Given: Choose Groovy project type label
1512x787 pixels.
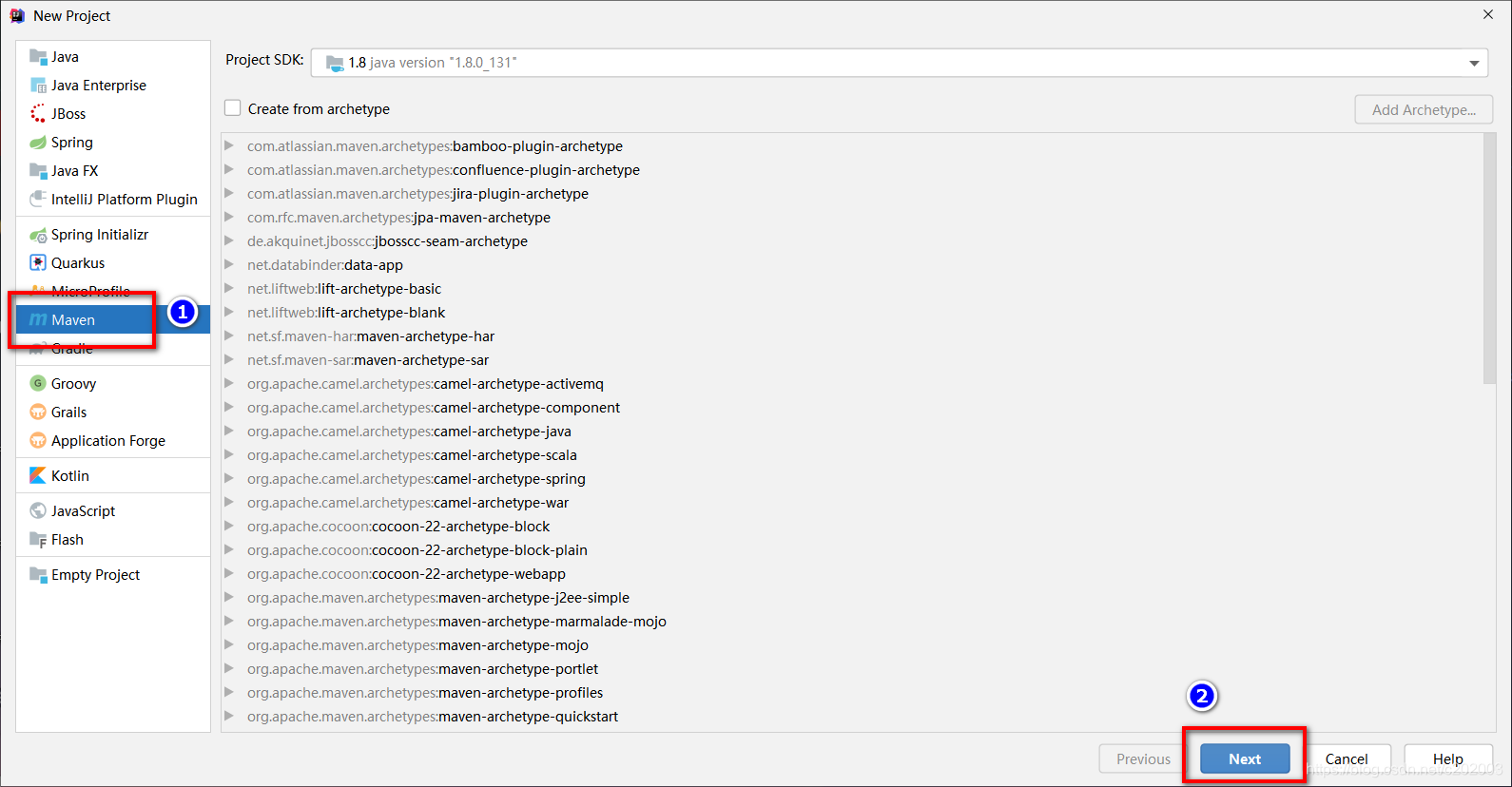Looking at the screenshot, I should [74, 384].
